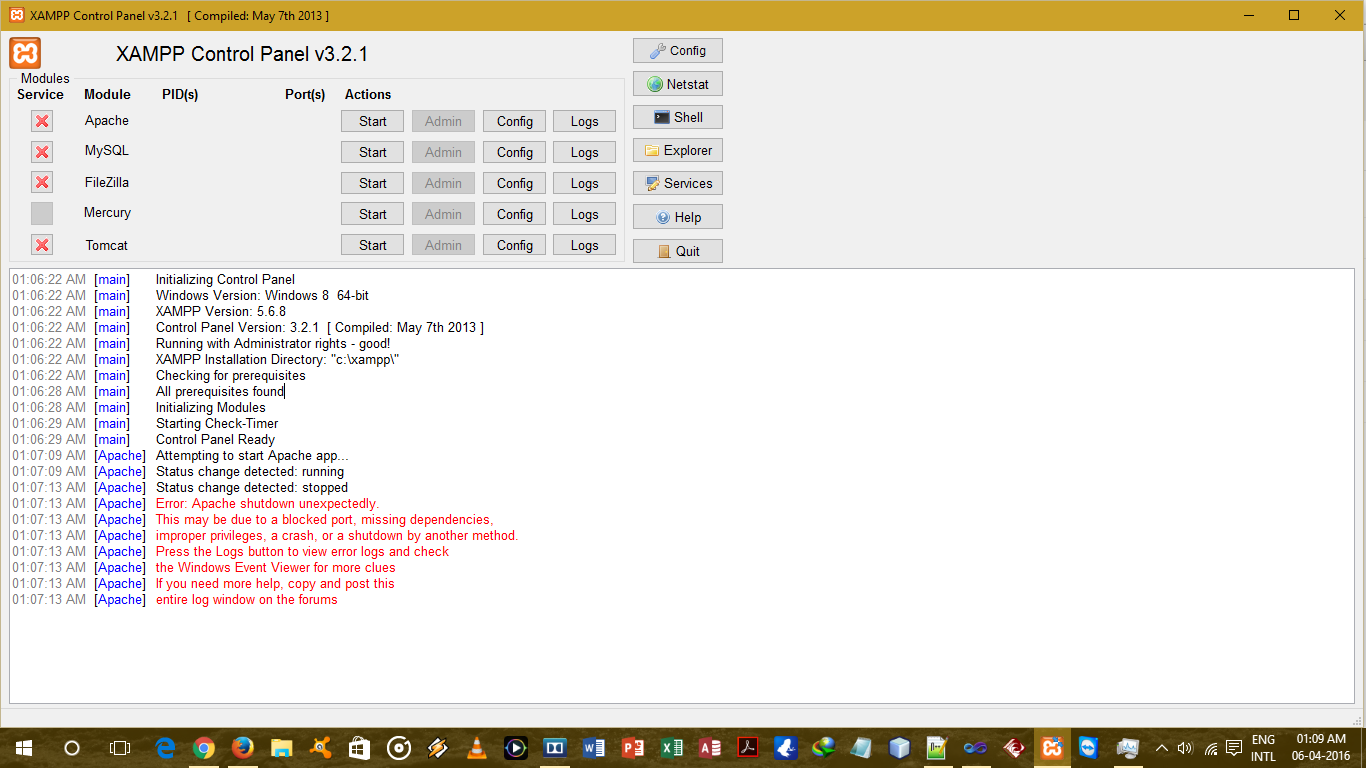Open Adobe Acrobat Reader from the taskbar
1366x768 pixels.
pos(748,748)
